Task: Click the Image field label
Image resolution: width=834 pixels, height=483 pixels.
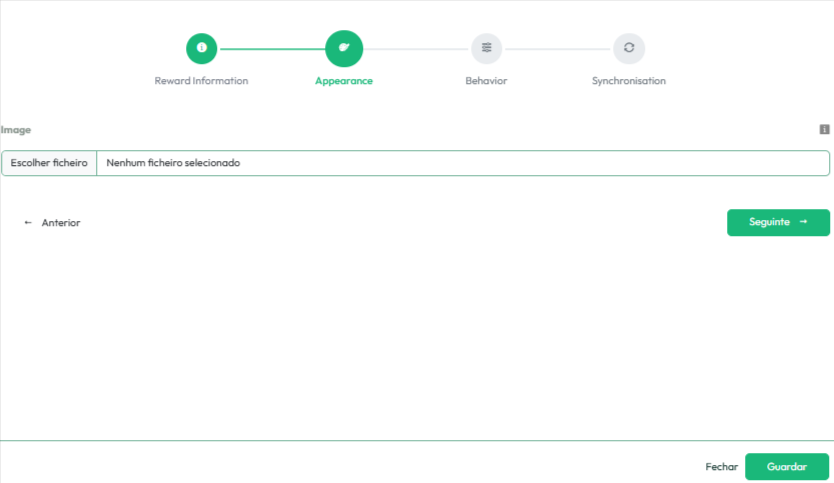Action: coord(16,130)
